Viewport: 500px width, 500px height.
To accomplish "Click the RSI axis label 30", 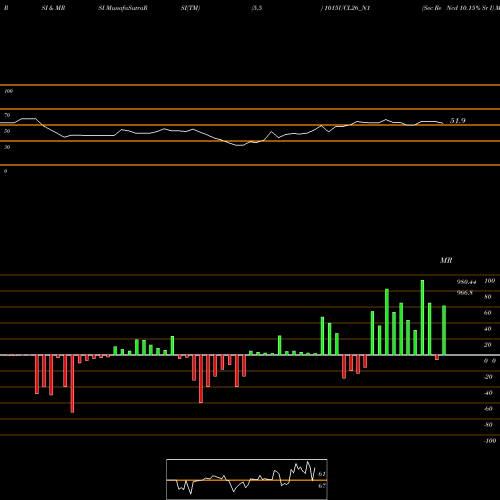I will point(7,147).
